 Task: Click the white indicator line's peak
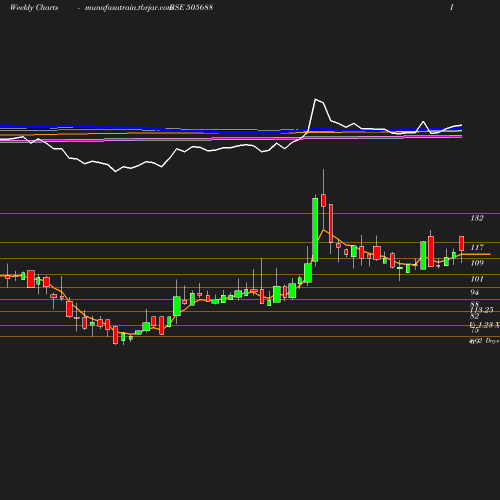pyautogui.click(x=316, y=99)
